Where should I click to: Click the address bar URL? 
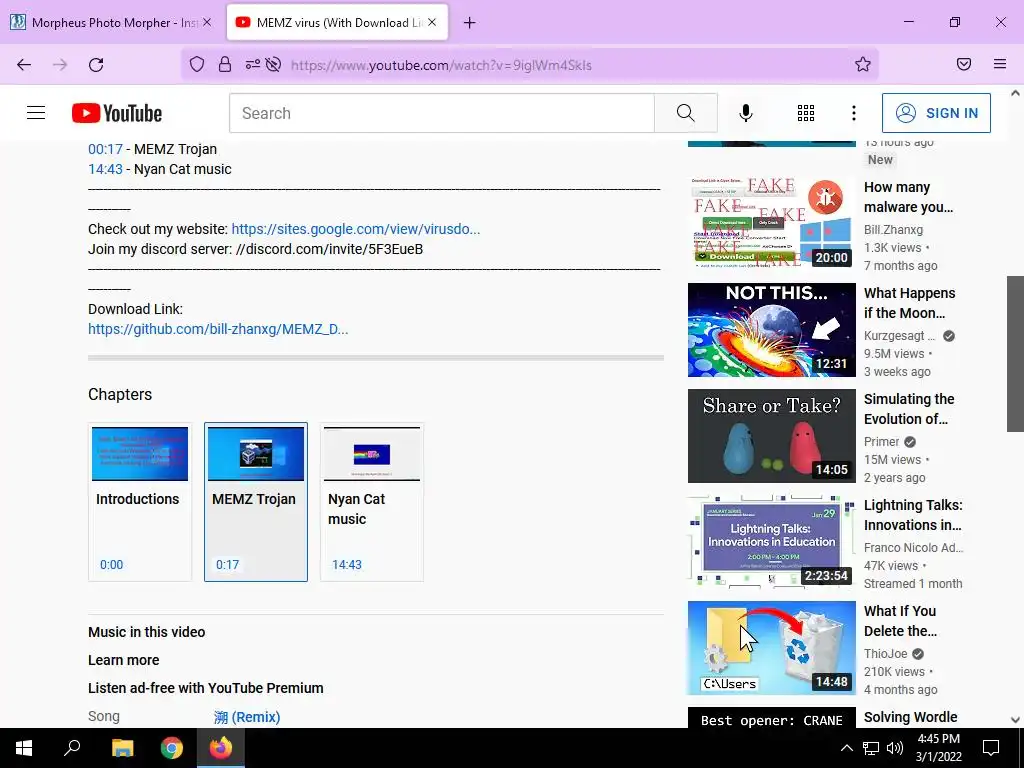tap(441, 65)
